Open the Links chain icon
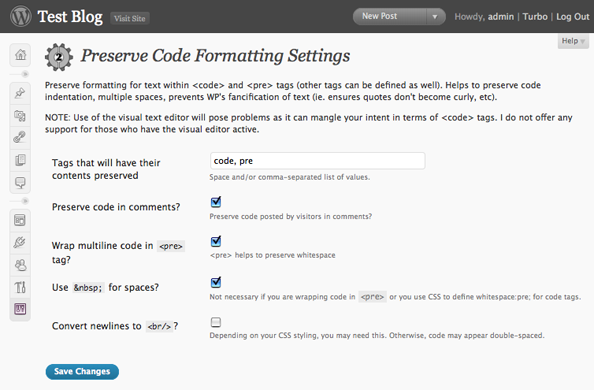 pyautogui.click(x=20, y=137)
